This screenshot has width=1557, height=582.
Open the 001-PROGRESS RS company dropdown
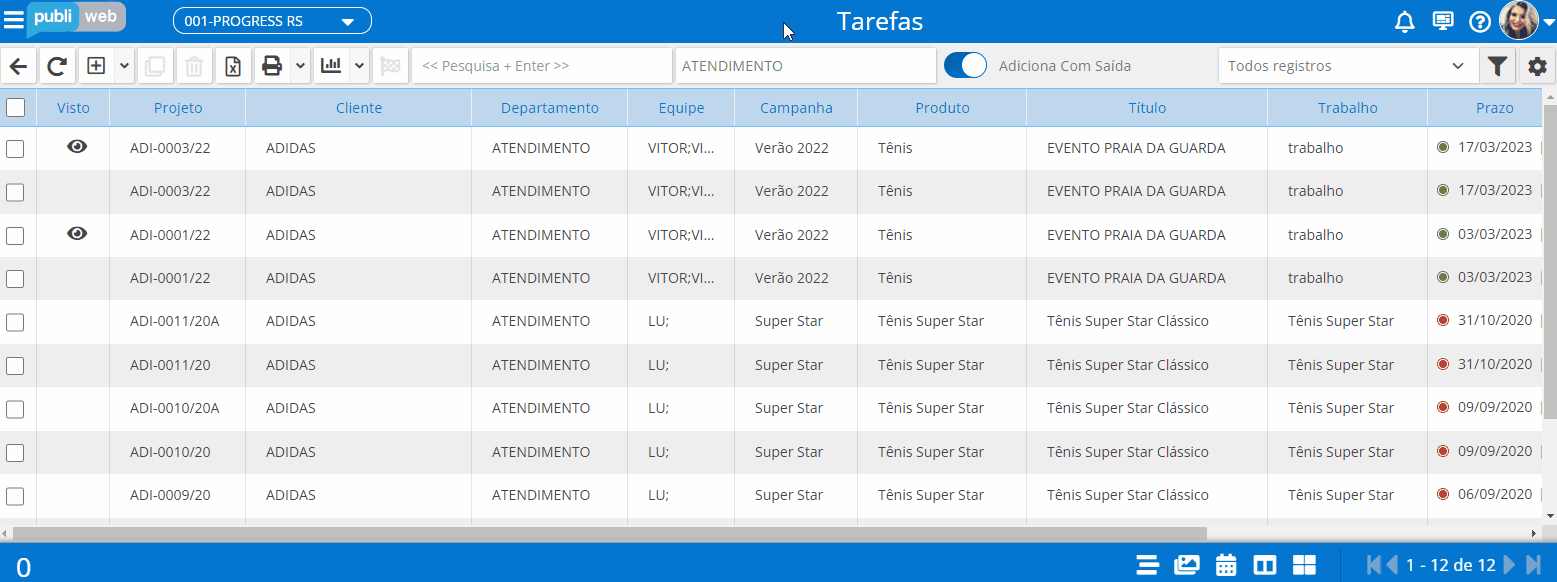tap(272, 21)
